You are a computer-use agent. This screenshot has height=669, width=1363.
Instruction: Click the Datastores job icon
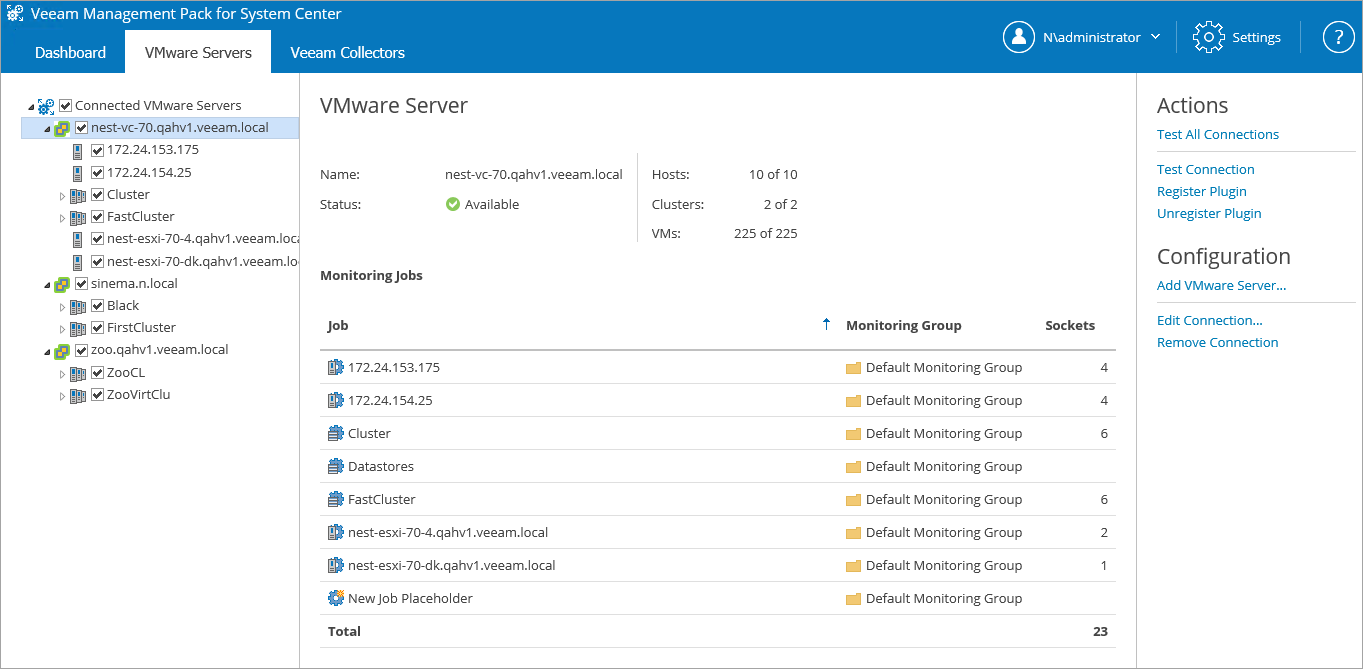[x=335, y=466]
